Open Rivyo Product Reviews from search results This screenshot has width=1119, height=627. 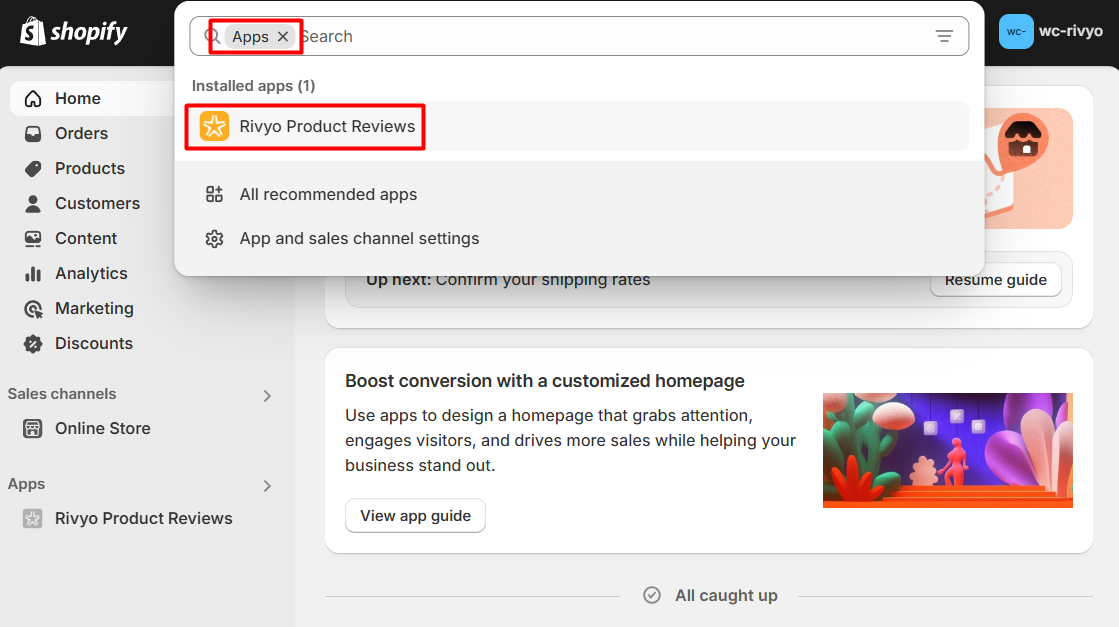pyautogui.click(x=577, y=126)
